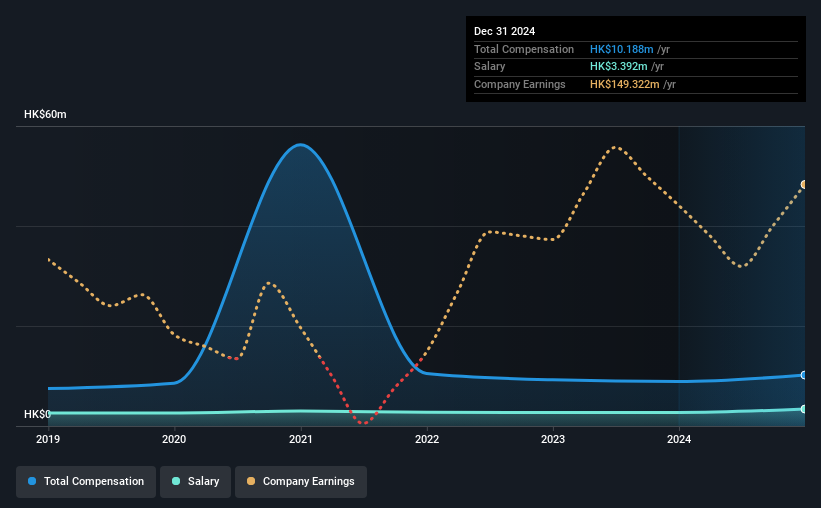
Task: Click the Total Compensation tooltip row label
Action: [x=524, y=49]
